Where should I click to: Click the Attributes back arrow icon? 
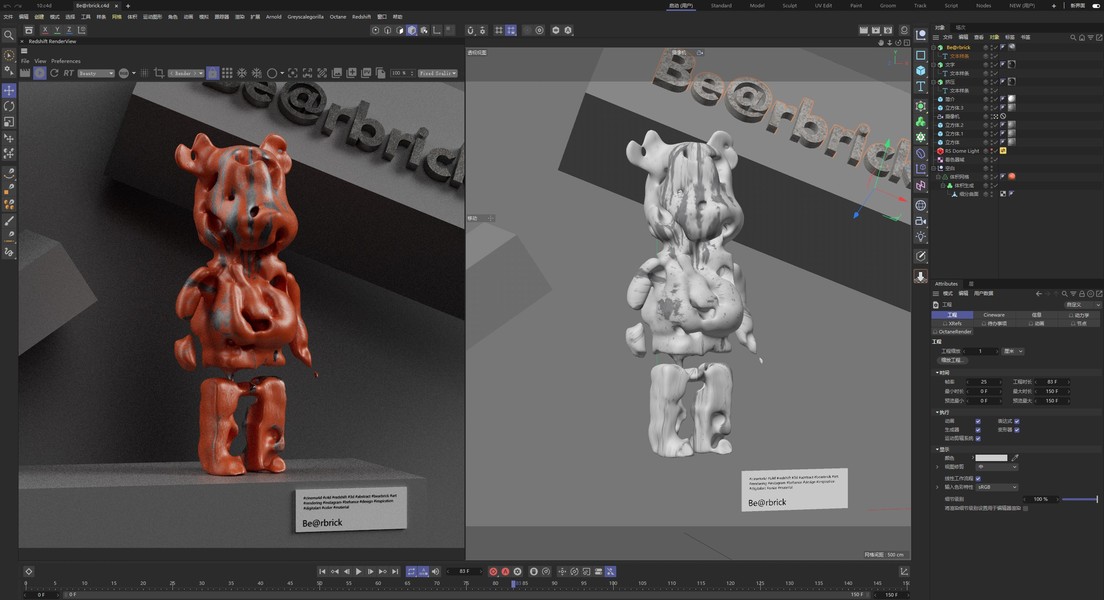1039,294
